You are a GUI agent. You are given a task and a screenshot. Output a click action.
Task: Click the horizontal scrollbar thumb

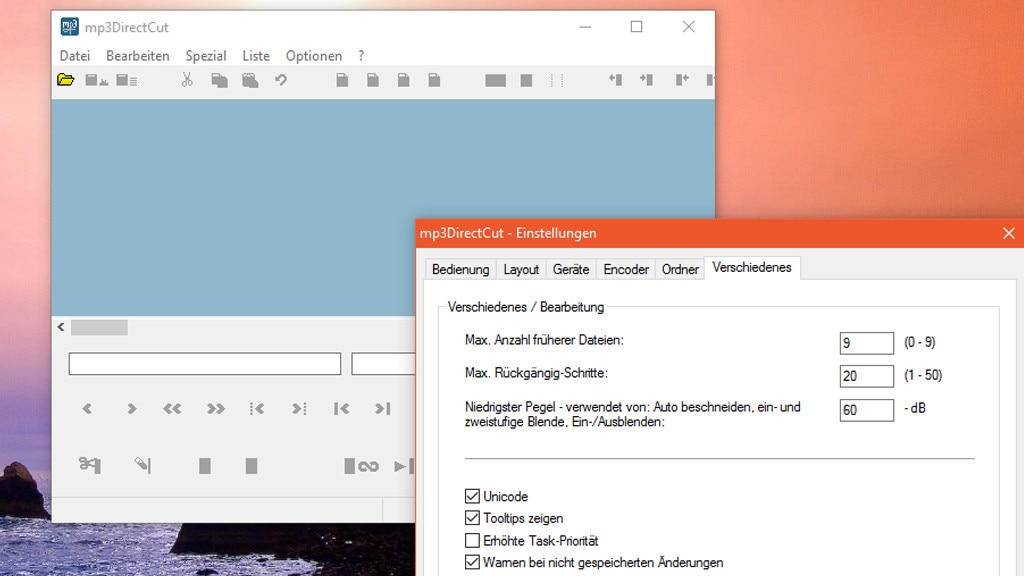point(99,327)
